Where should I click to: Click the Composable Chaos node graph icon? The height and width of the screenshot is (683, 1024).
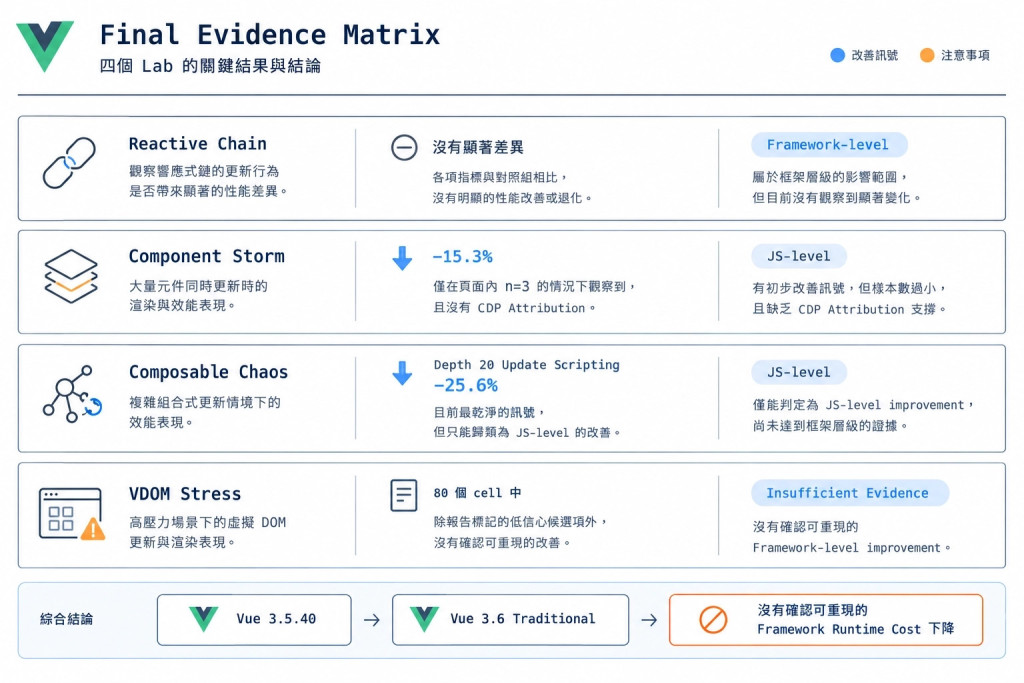coord(72,394)
